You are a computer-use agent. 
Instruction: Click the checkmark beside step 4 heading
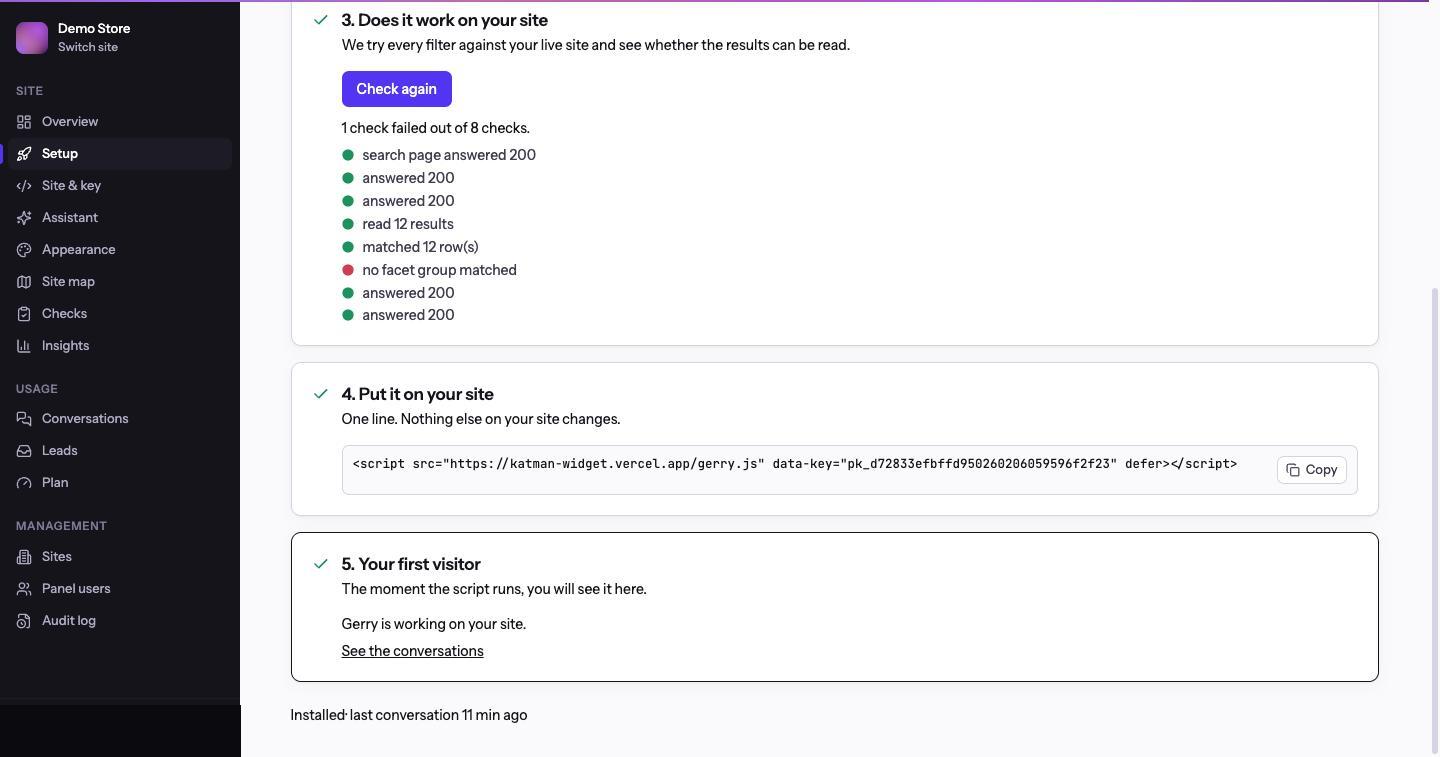[x=321, y=394]
